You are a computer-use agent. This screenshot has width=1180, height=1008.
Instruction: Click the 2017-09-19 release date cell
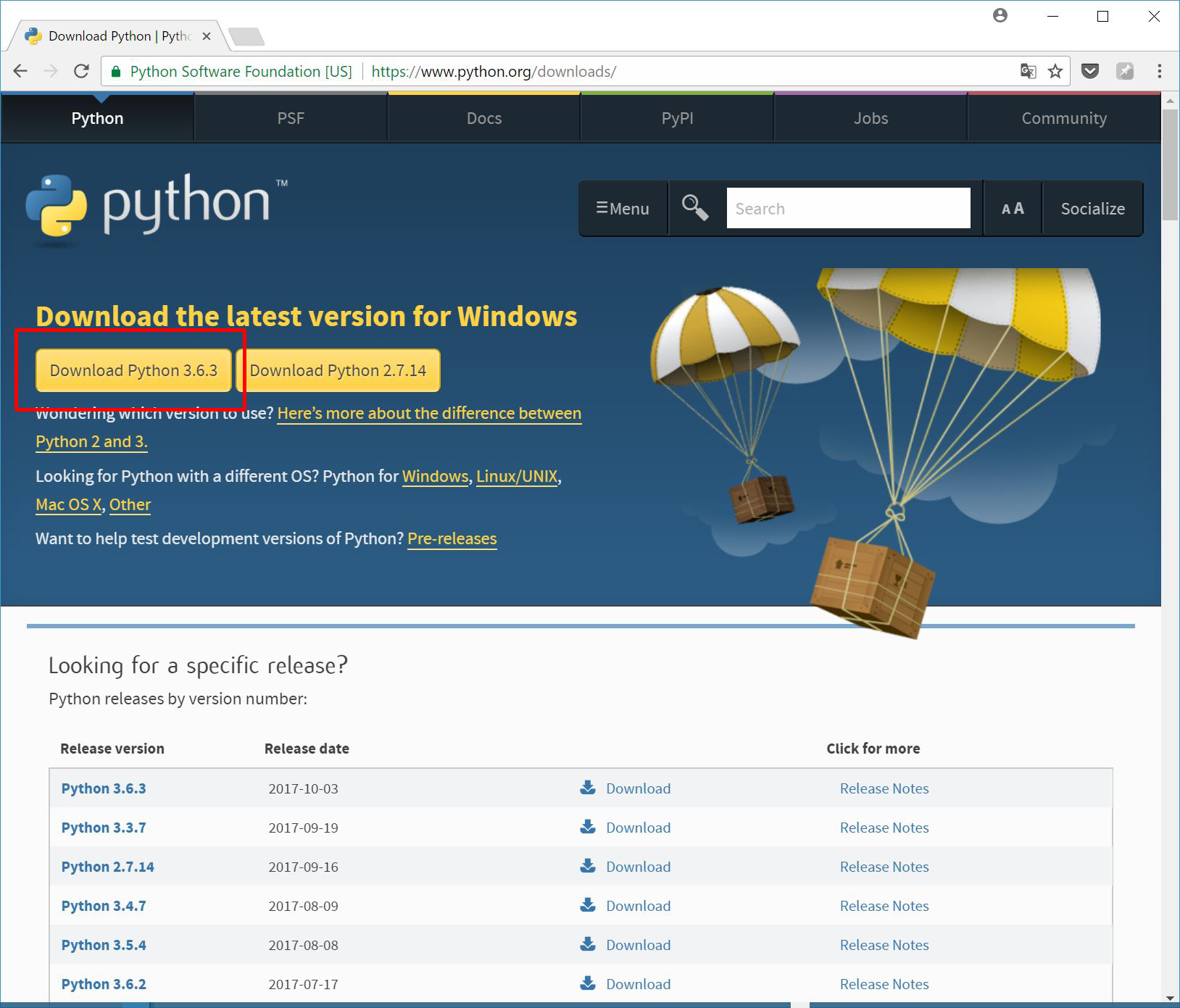tap(303, 828)
